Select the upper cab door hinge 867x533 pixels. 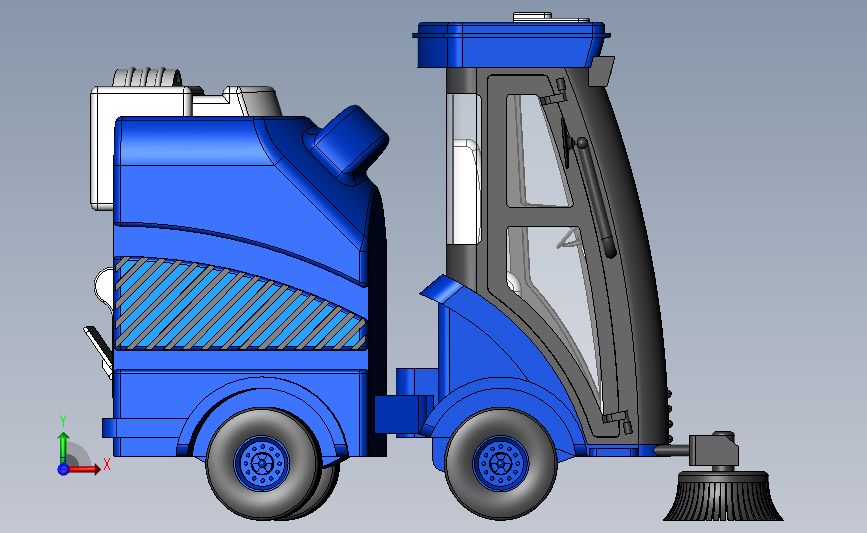coord(555,93)
